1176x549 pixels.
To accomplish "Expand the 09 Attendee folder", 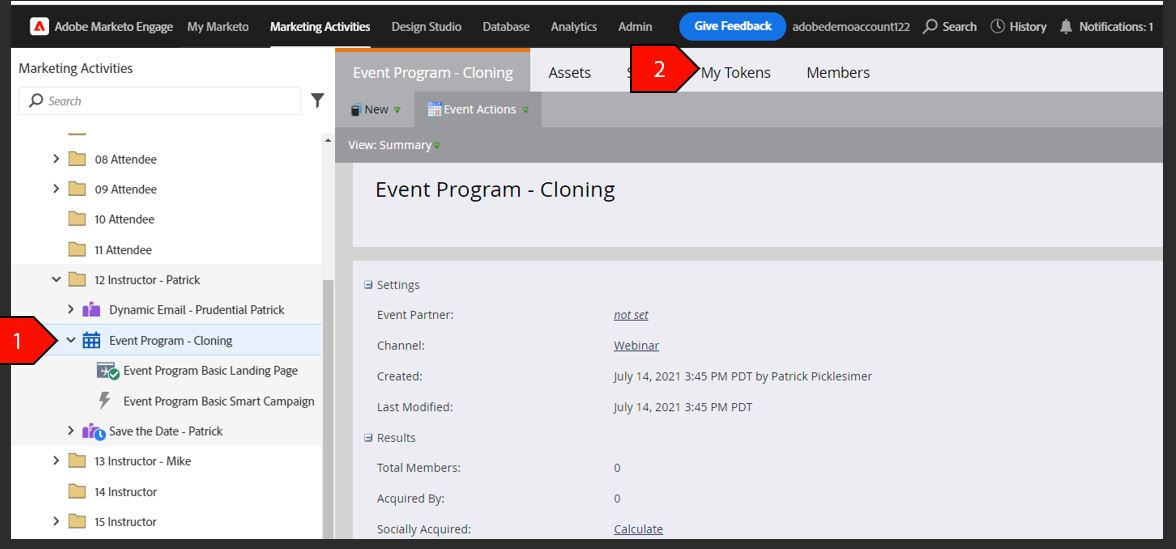I will pos(56,189).
